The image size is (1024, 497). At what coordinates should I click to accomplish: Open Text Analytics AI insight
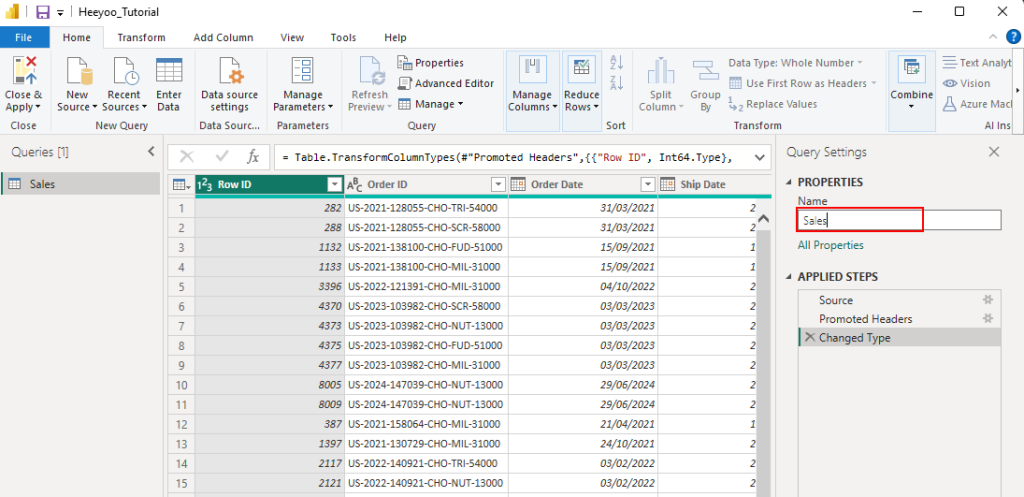[976, 63]
